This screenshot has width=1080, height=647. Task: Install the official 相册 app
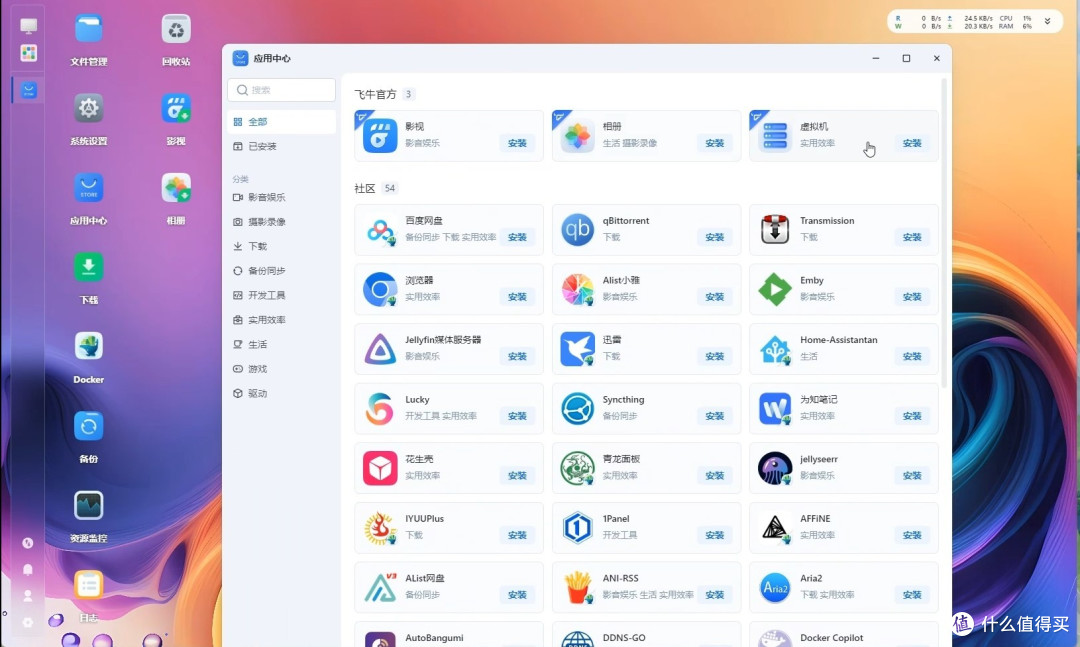coord(714,143)
